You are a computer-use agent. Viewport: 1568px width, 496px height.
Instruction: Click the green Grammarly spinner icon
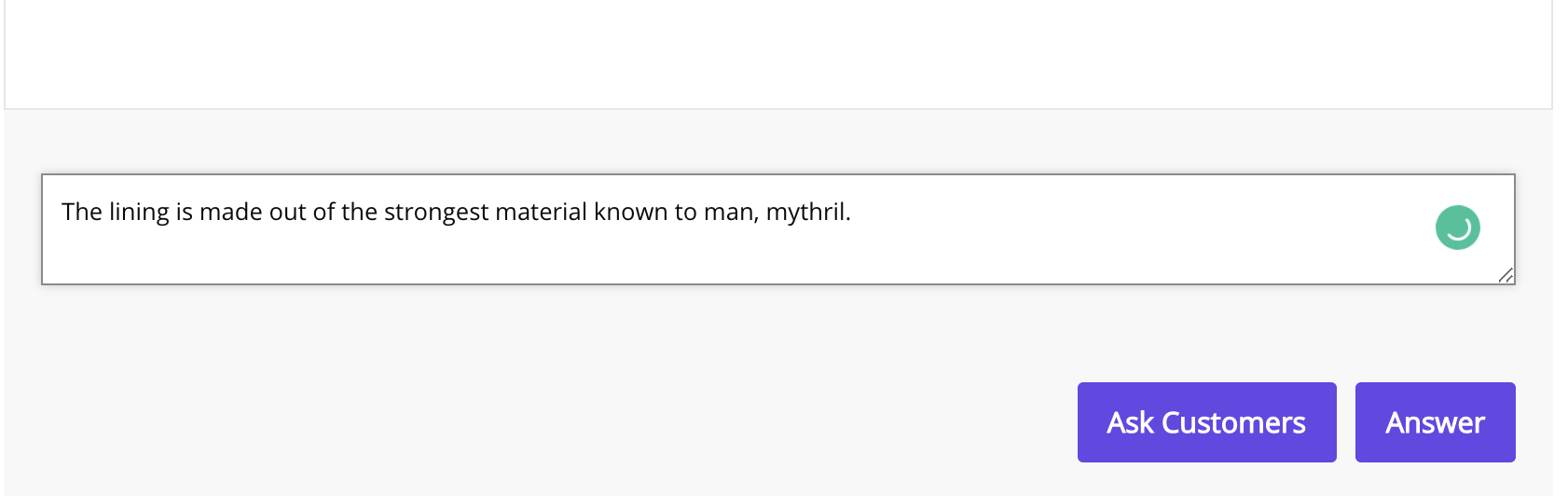coord(1458,227)
